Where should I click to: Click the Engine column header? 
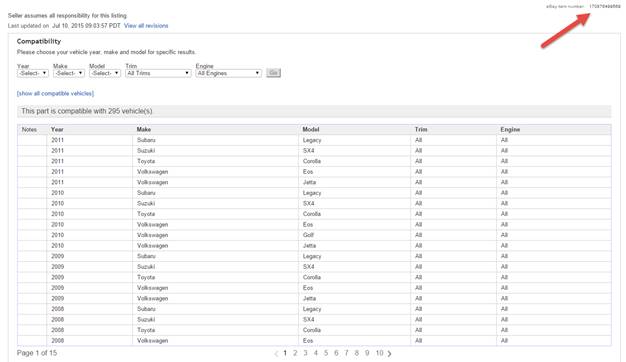point(510,129)
